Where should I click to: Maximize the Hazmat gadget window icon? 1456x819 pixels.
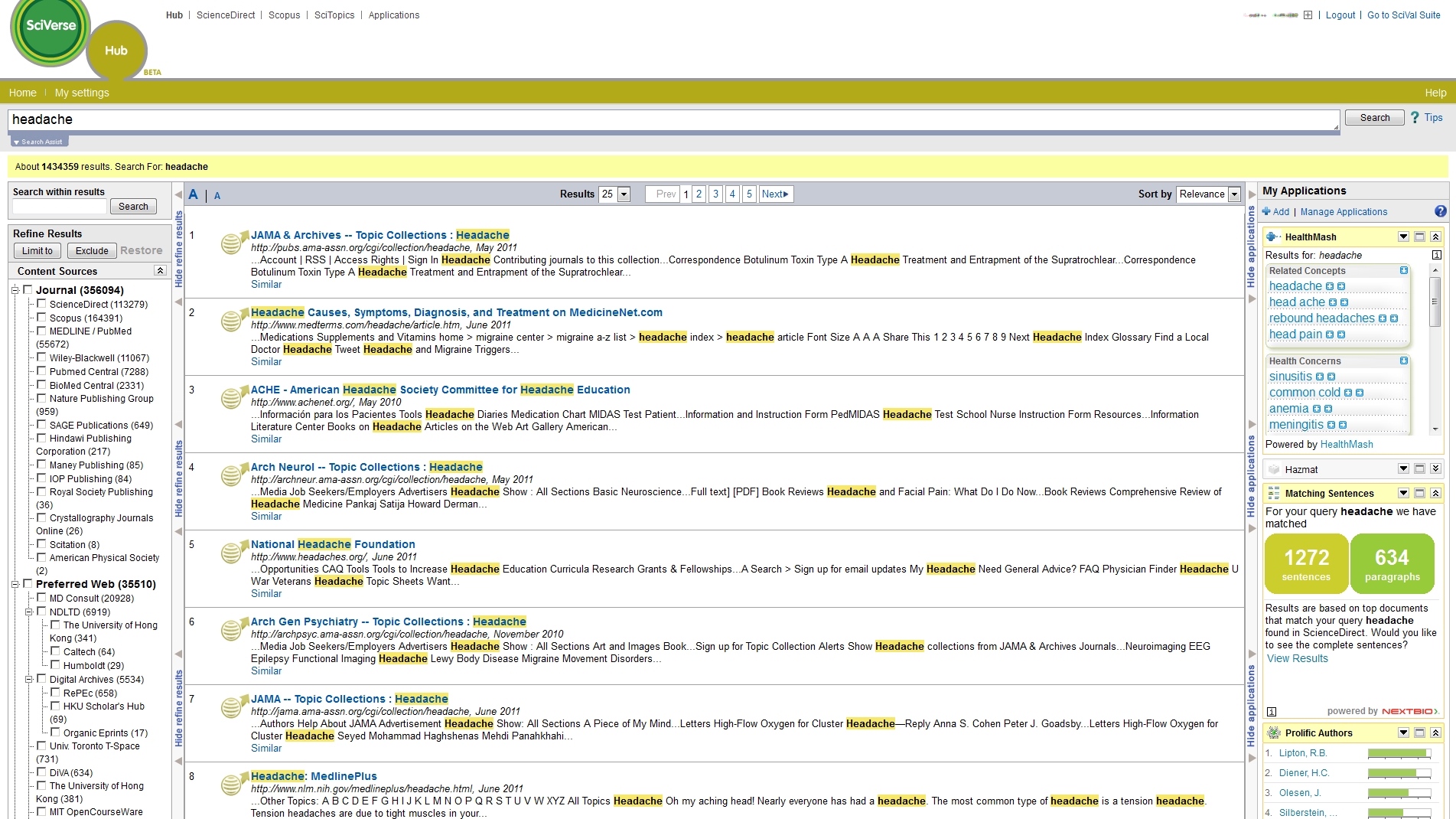point(1419,468)
